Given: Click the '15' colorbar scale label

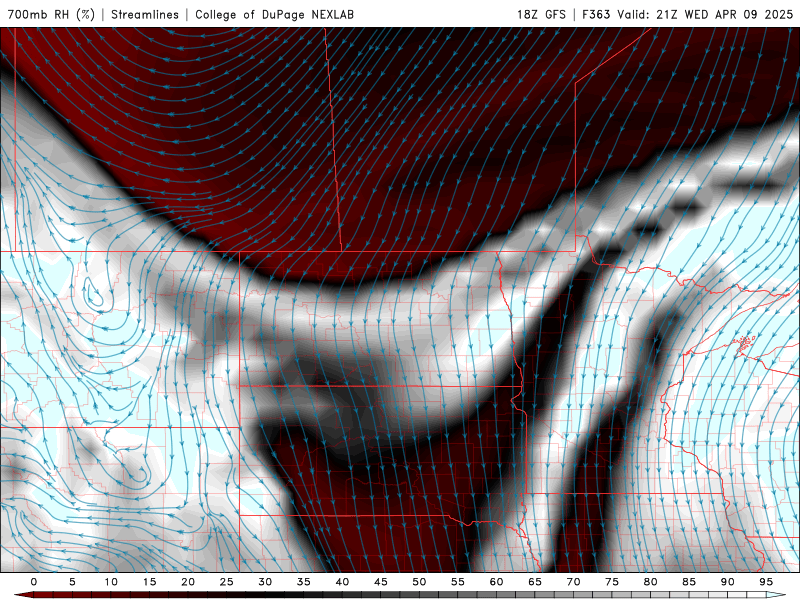Looking at the screenshot, I should pos(149,582).
